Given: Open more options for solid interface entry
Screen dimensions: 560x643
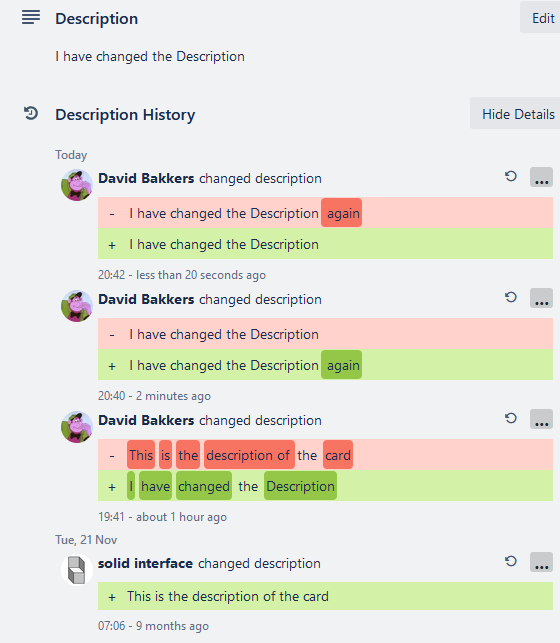Looking at the screenshot, I should click(x=542, y=562).
